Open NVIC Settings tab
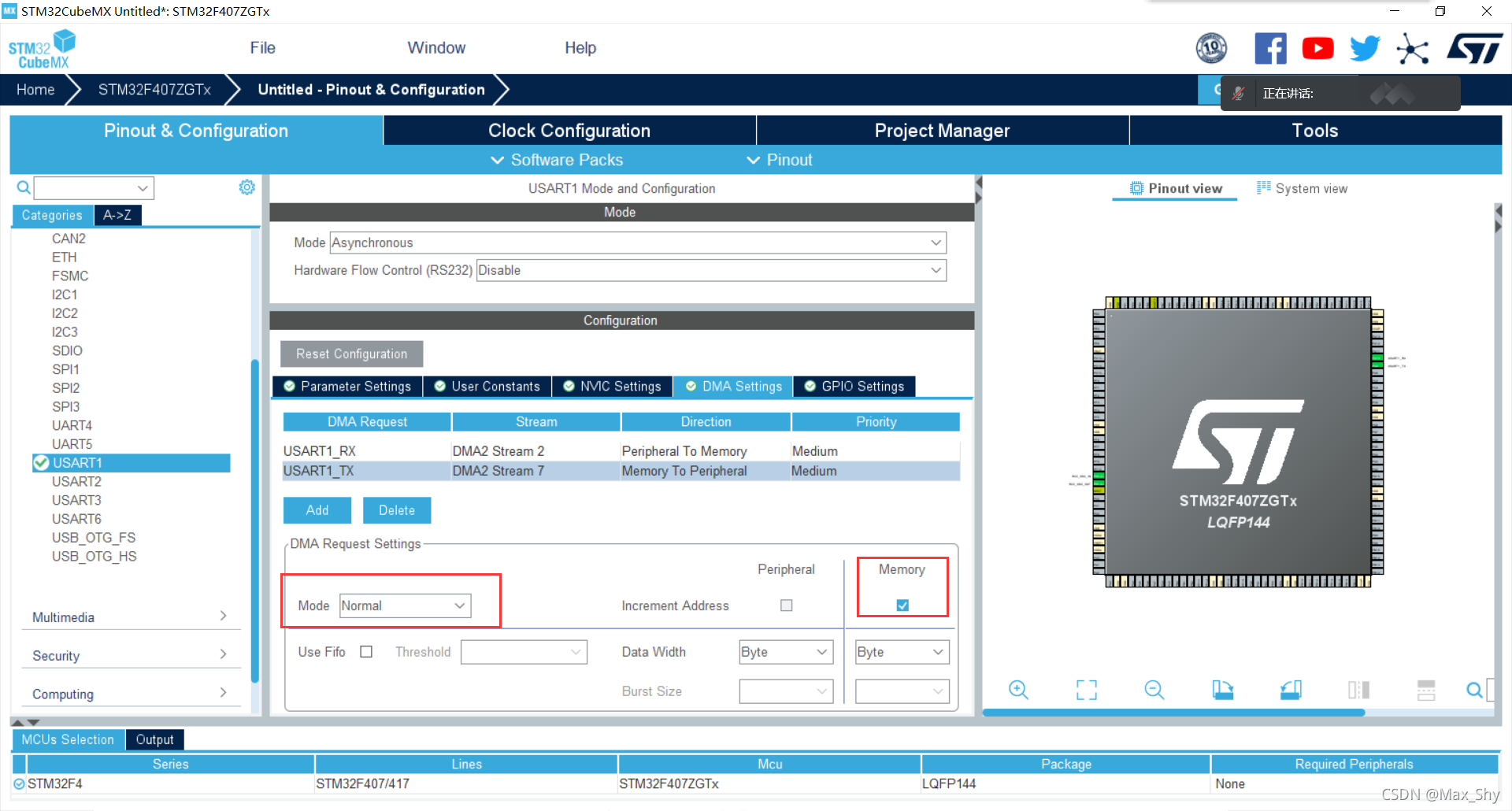This screenshot has width=1512, height=811. click(613, 386)
